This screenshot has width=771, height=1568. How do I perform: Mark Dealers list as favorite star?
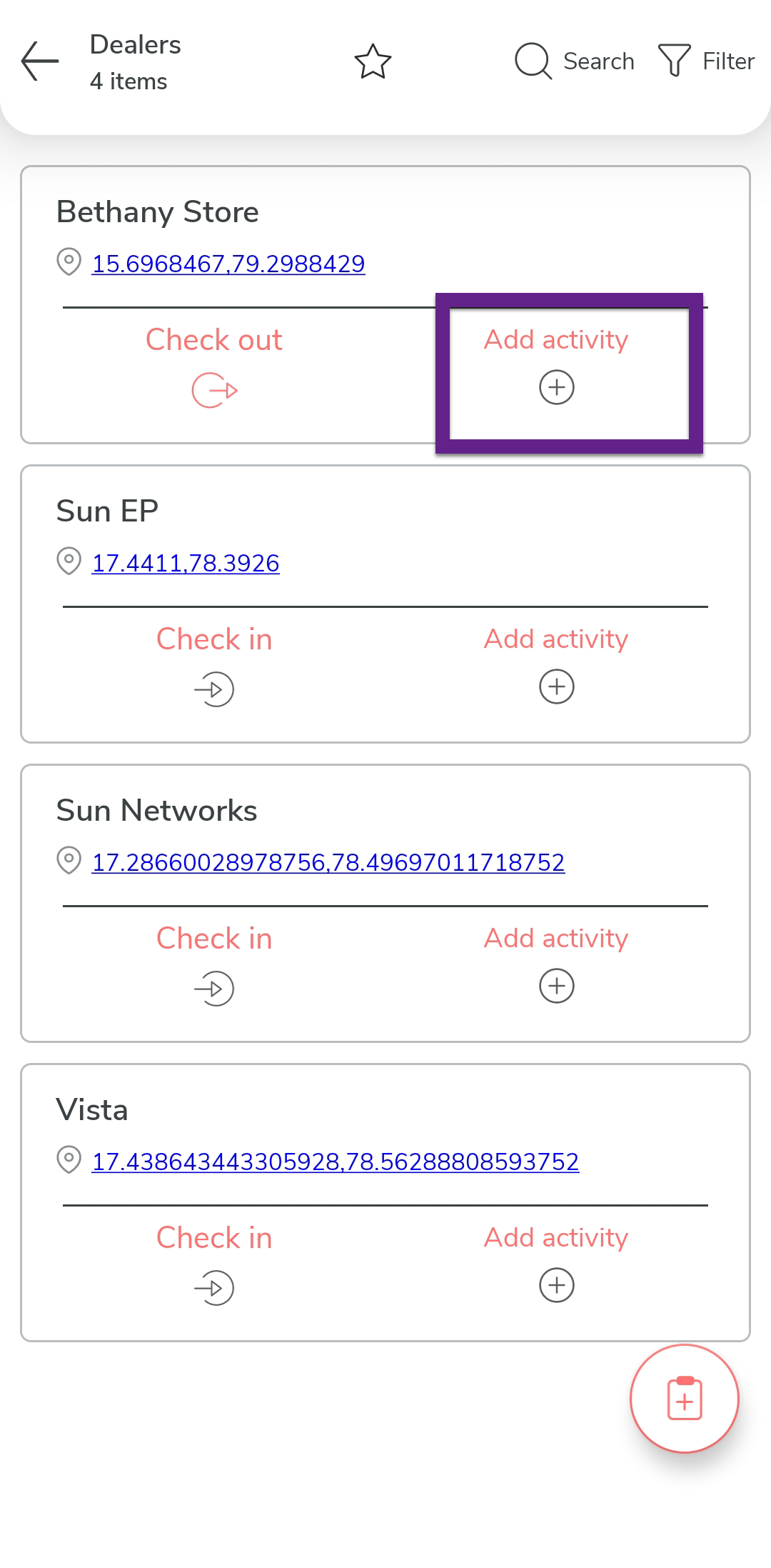tap(373, 61)
